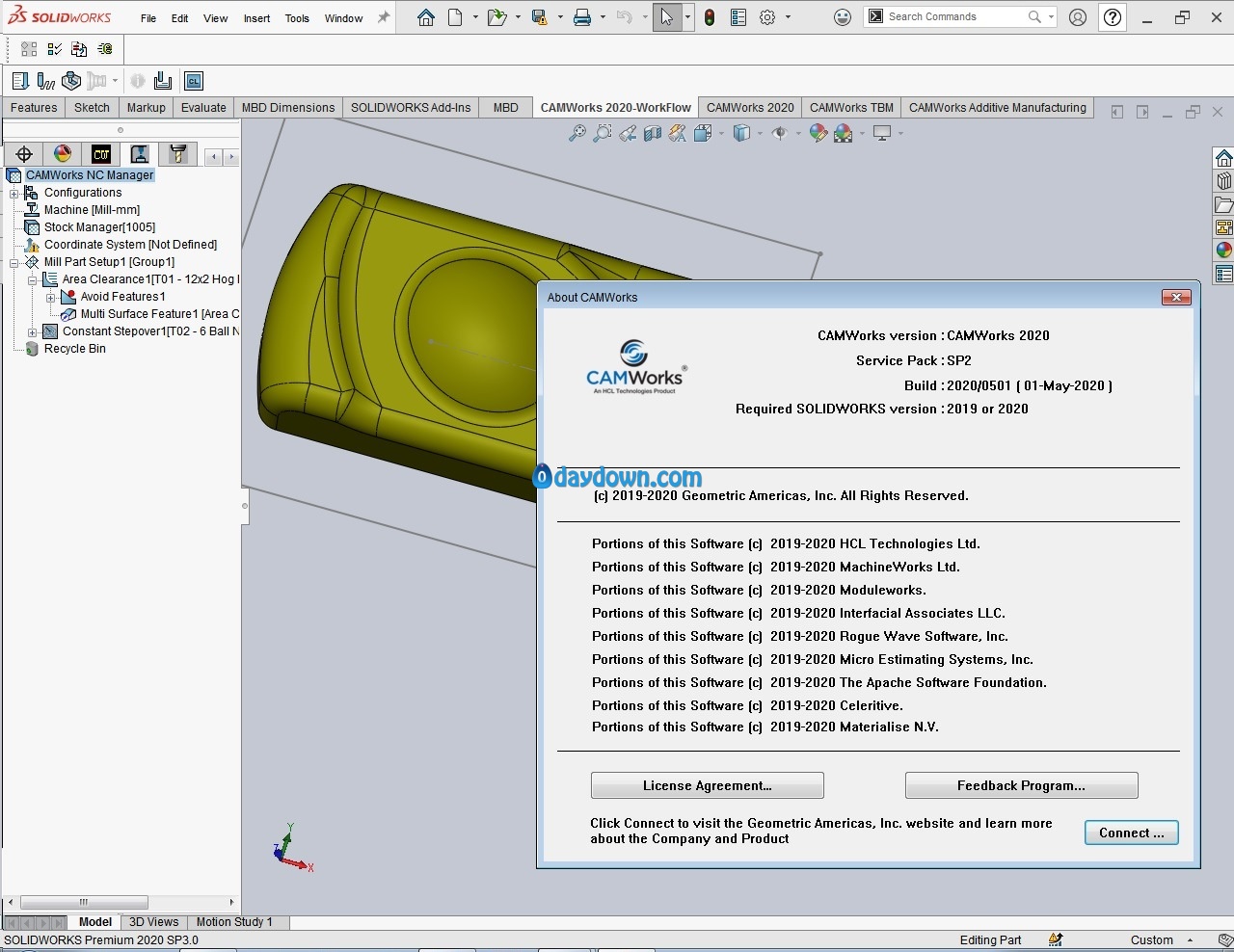Switch to the CAMWorks Additive Manufacturing tab
Image resolution: width=1234 pixels, height=952 pixels.
pos(997,108)
